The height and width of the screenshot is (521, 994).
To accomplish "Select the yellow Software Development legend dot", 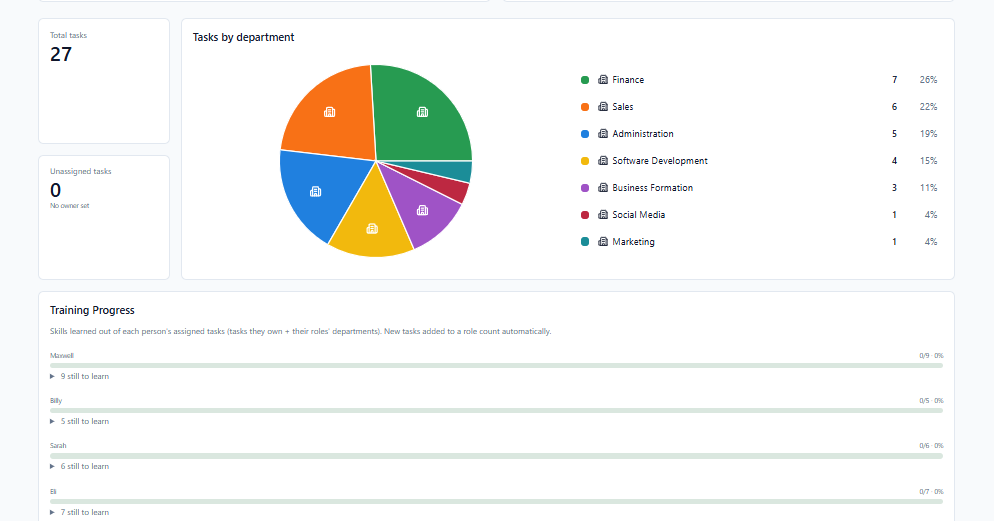I will point(585,161).
